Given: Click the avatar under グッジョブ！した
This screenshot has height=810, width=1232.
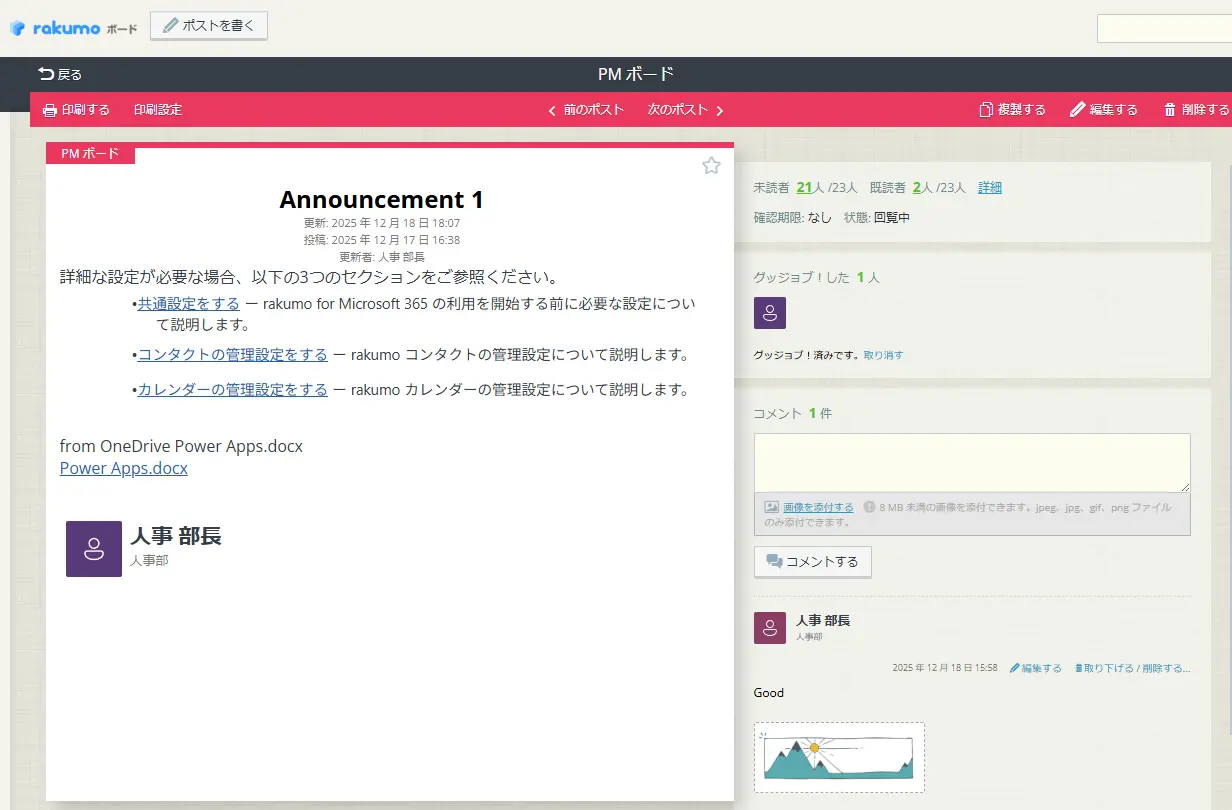Looking at the screenshot, I should pos(770,313).
